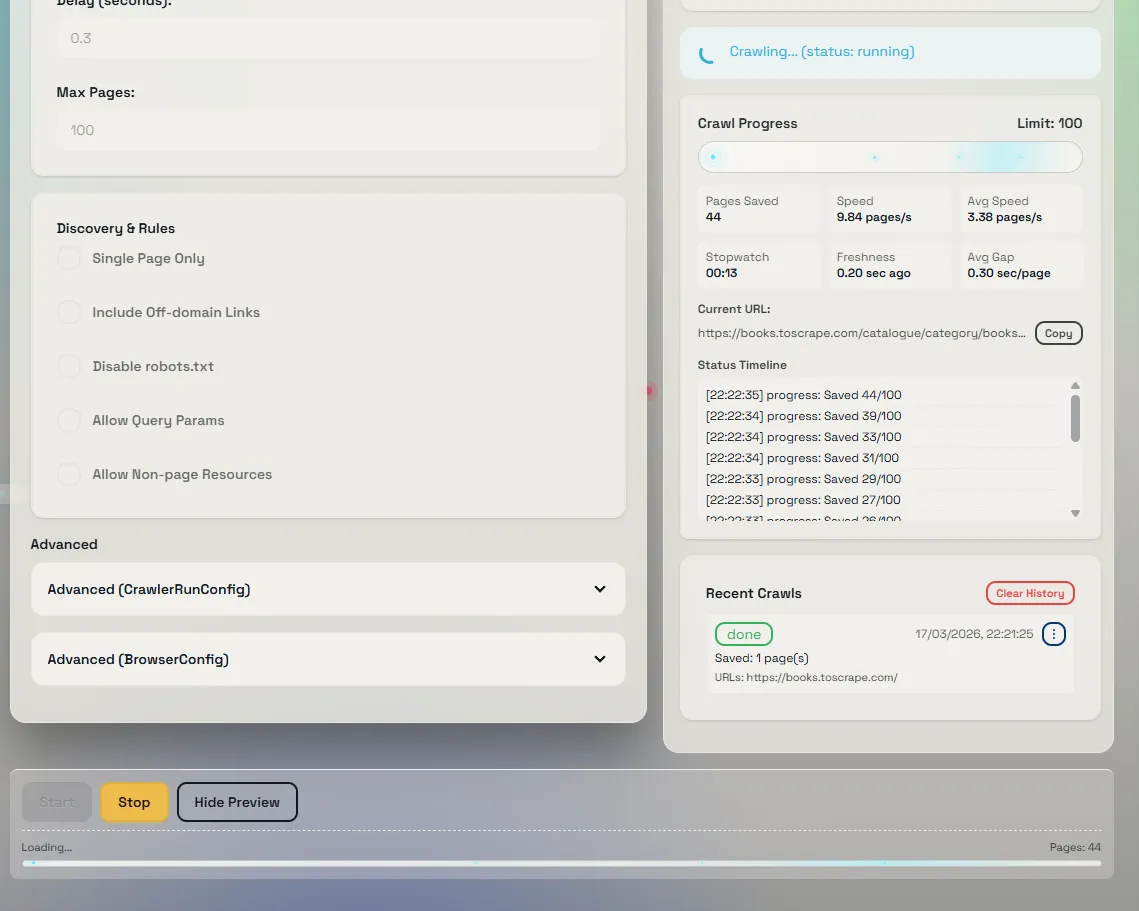Copy the current URL
Image resolution: width=1139 pixels, height=911 pixels.
1058,333
